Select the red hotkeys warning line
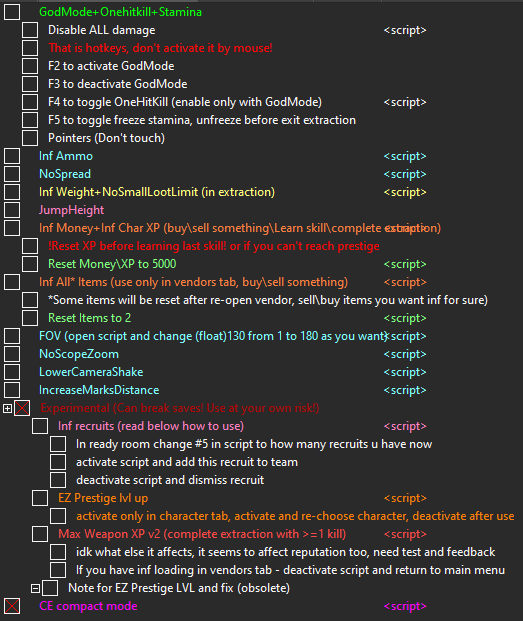The image size is (523, 621). [x=160, y=48]
